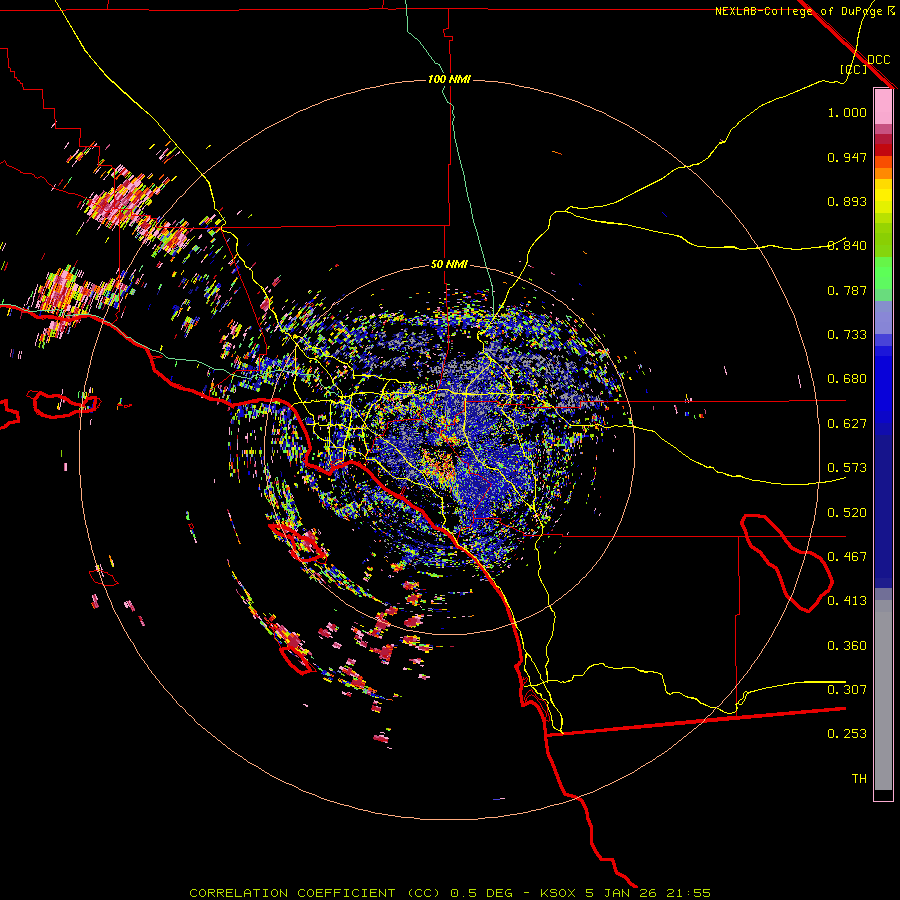This screenshot has width=900, height=900.
Task: Click the 0.253 legend value
Action: [x=847, y=734]
